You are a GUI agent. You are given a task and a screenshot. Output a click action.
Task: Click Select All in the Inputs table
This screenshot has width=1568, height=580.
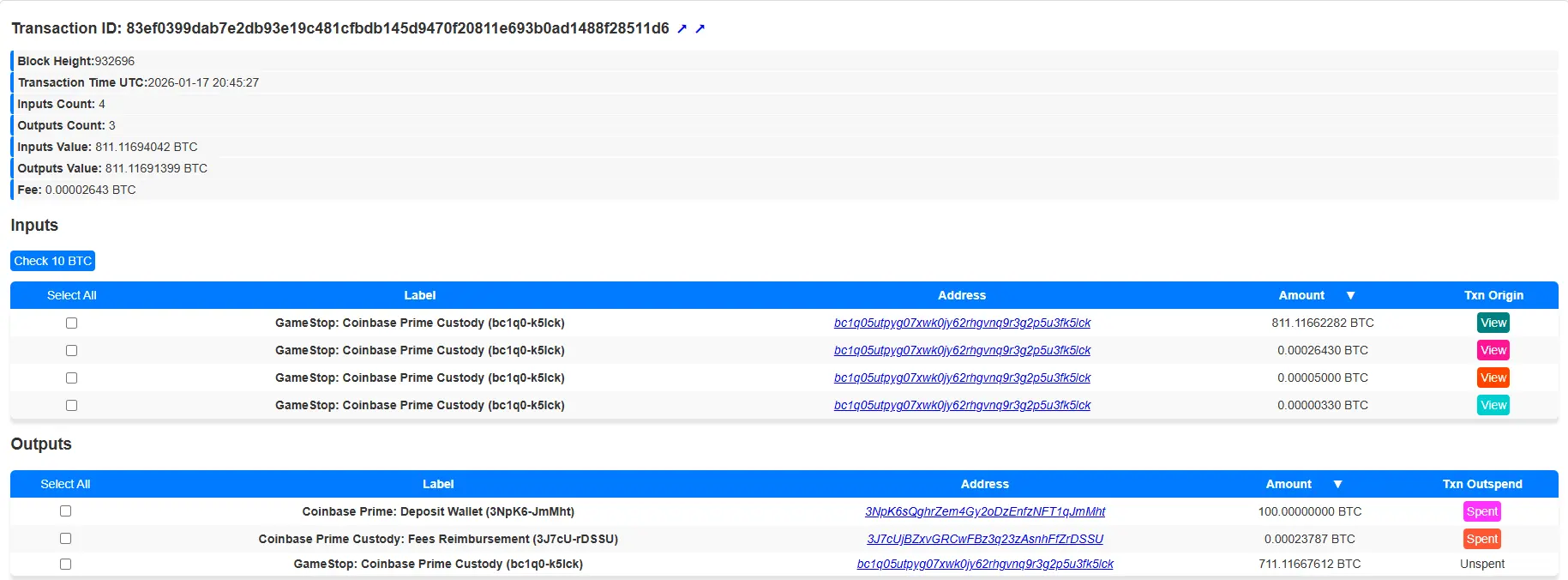coord(71,295)
